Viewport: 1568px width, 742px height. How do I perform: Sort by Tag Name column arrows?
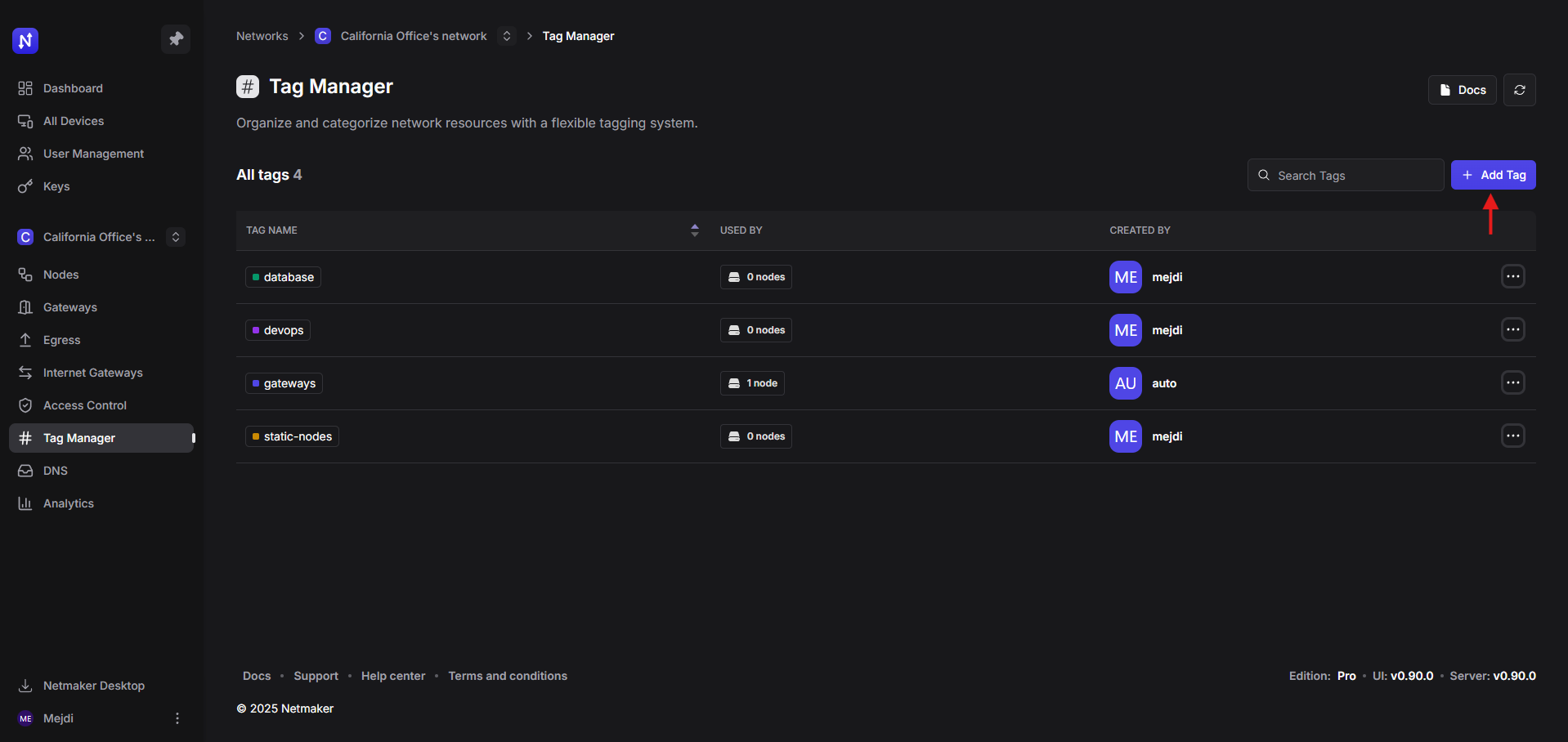(694, 230)
